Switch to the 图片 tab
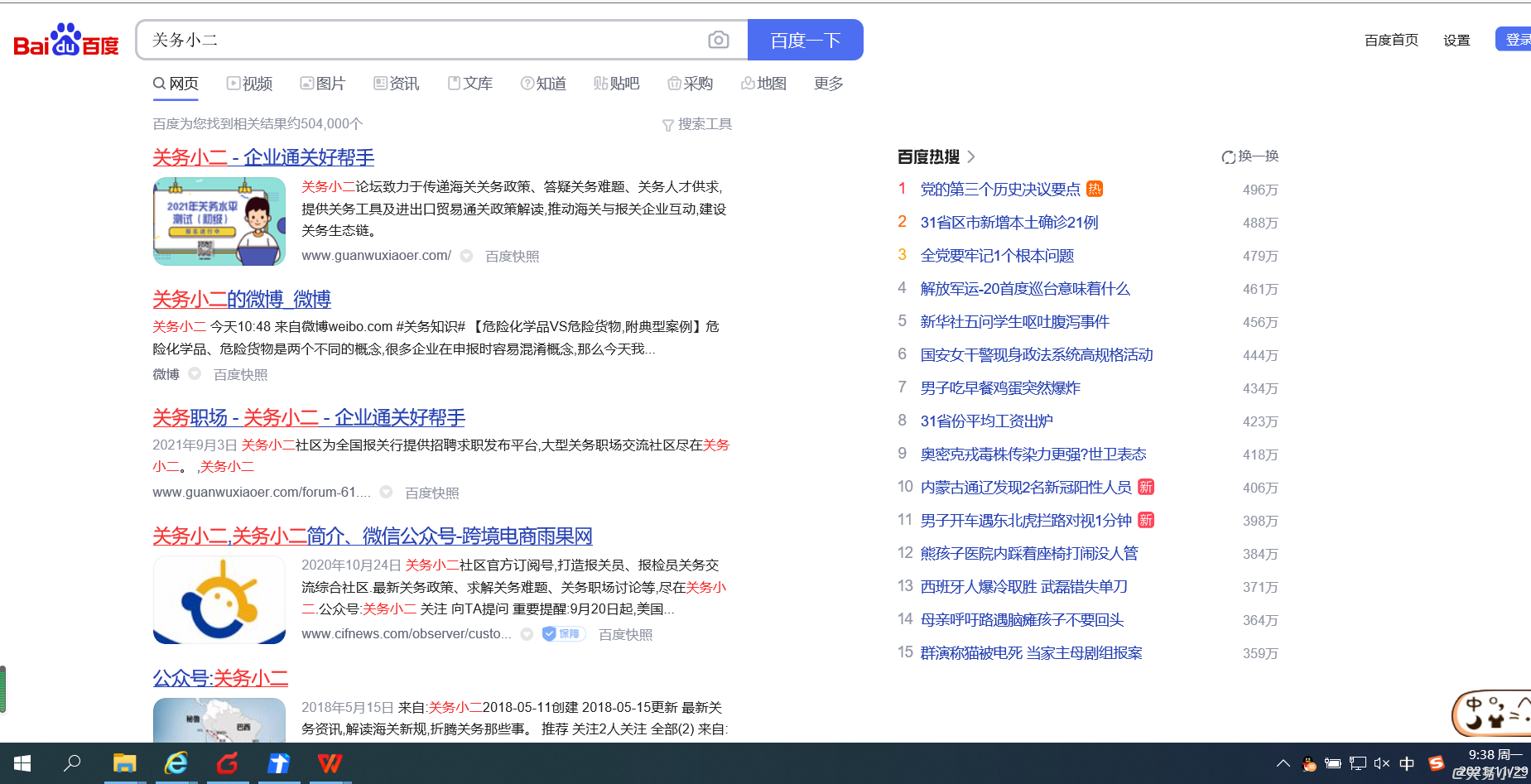Viewport: 1531px width, 784px height. tap(322, 84)
